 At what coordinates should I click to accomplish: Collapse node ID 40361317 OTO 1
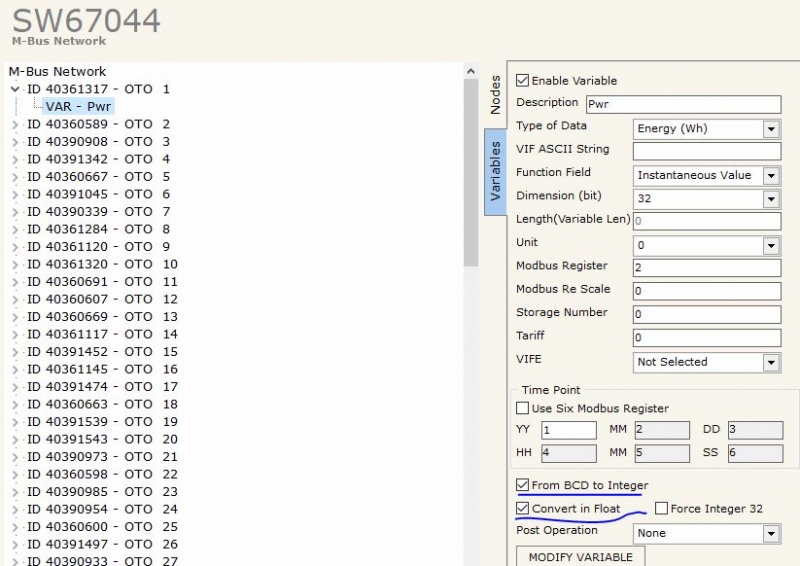(x=15, y=89)
